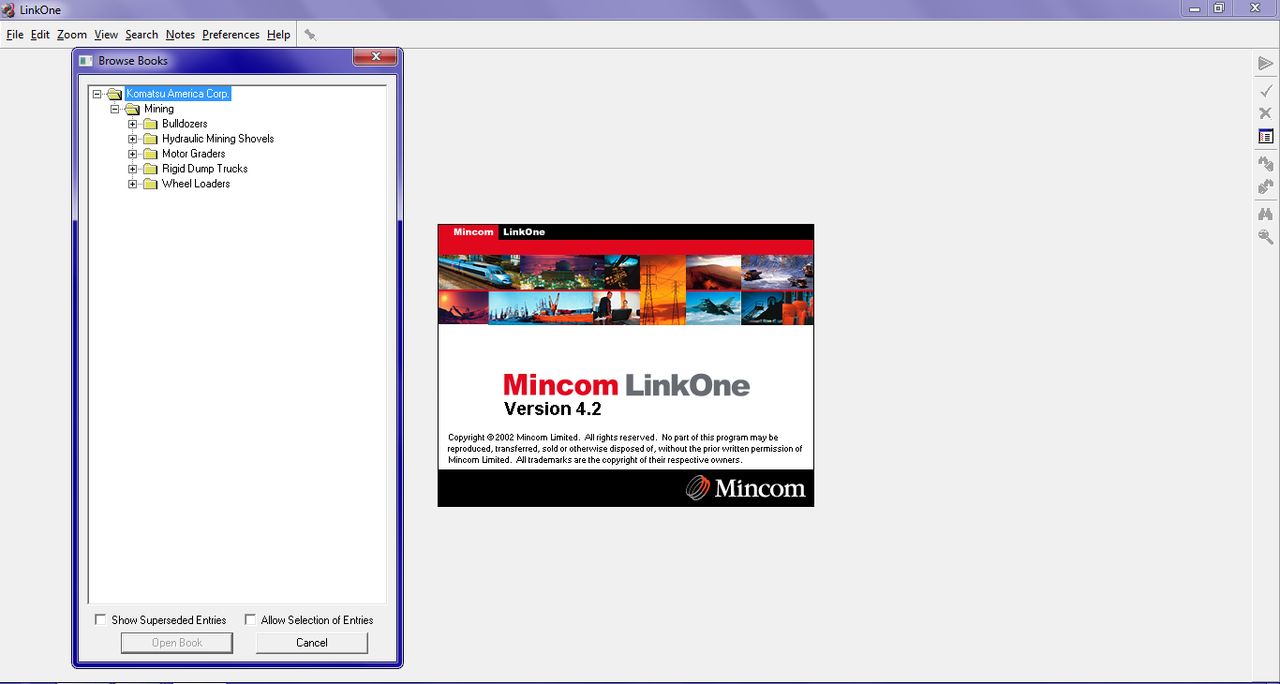Click the magnifying glass icon in right toolbar
Image resolution: width=1280 pixels, height=684 pixels.
pos(1265,237)
